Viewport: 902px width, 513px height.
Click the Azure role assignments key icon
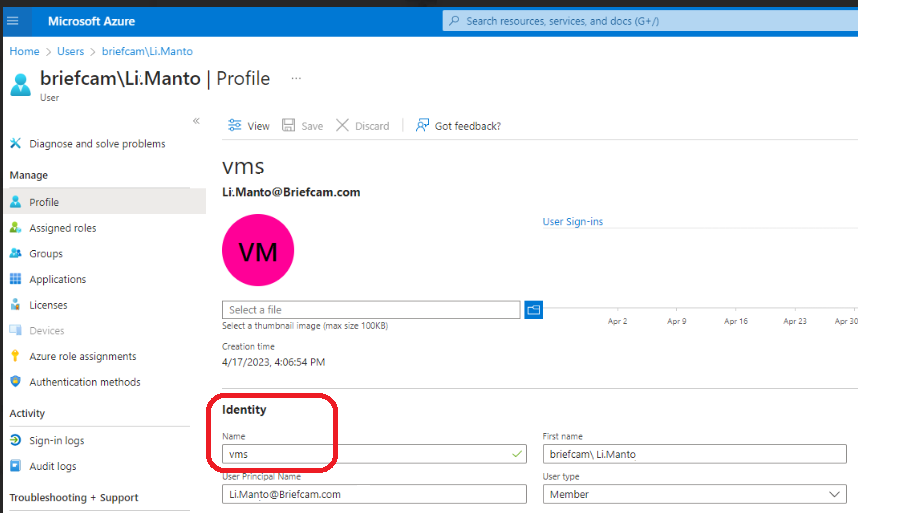point(16,356)
